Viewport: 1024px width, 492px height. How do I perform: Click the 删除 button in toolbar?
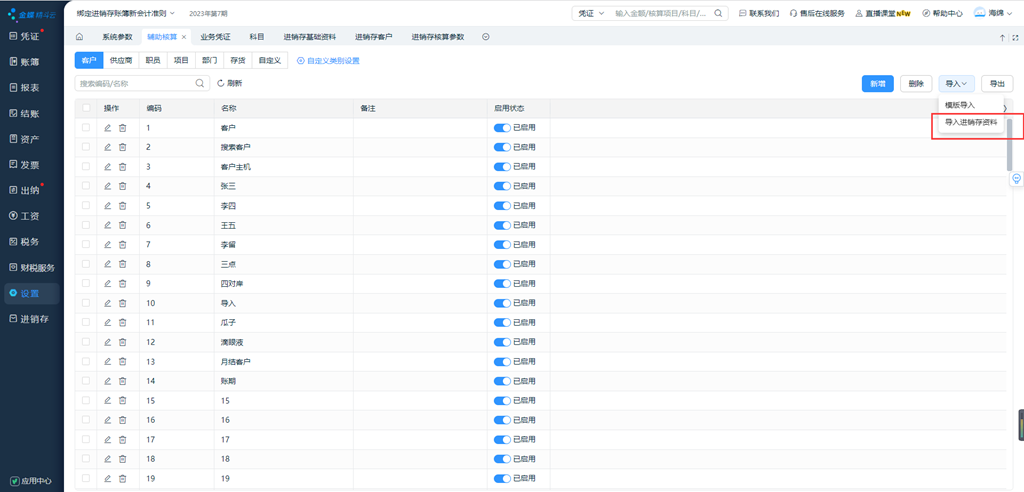click(x=916, y=84)
